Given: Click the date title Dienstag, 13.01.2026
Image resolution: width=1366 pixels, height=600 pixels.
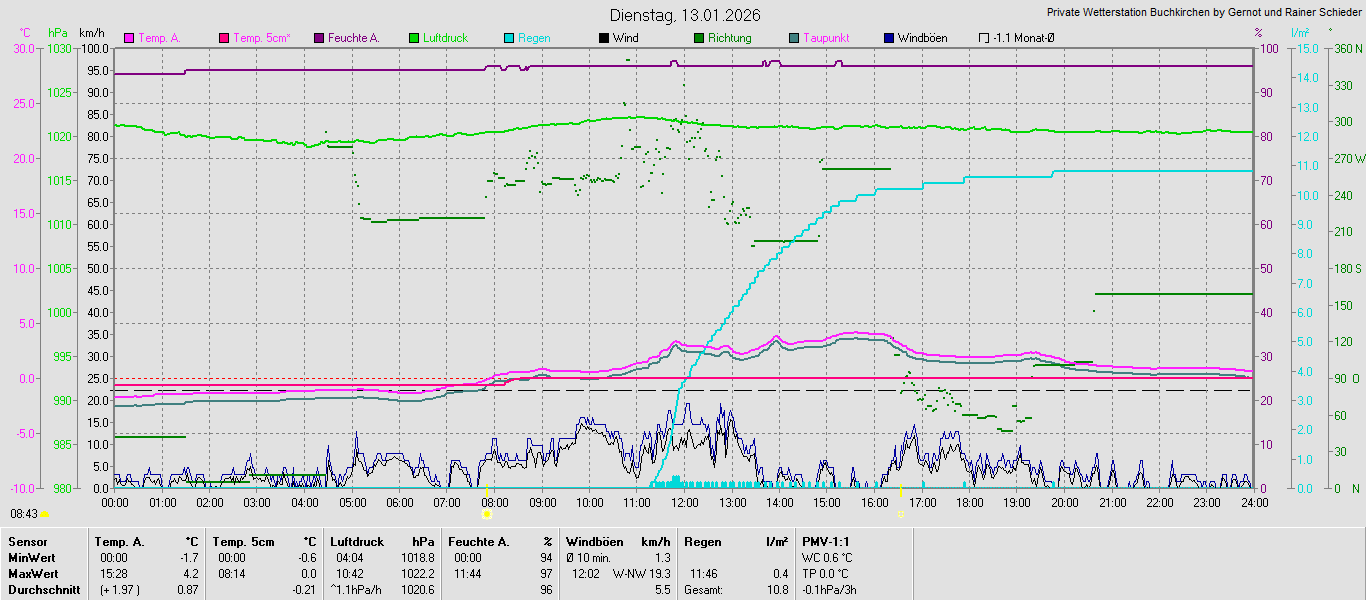Looking at the screenshot, I should point(685,15).
